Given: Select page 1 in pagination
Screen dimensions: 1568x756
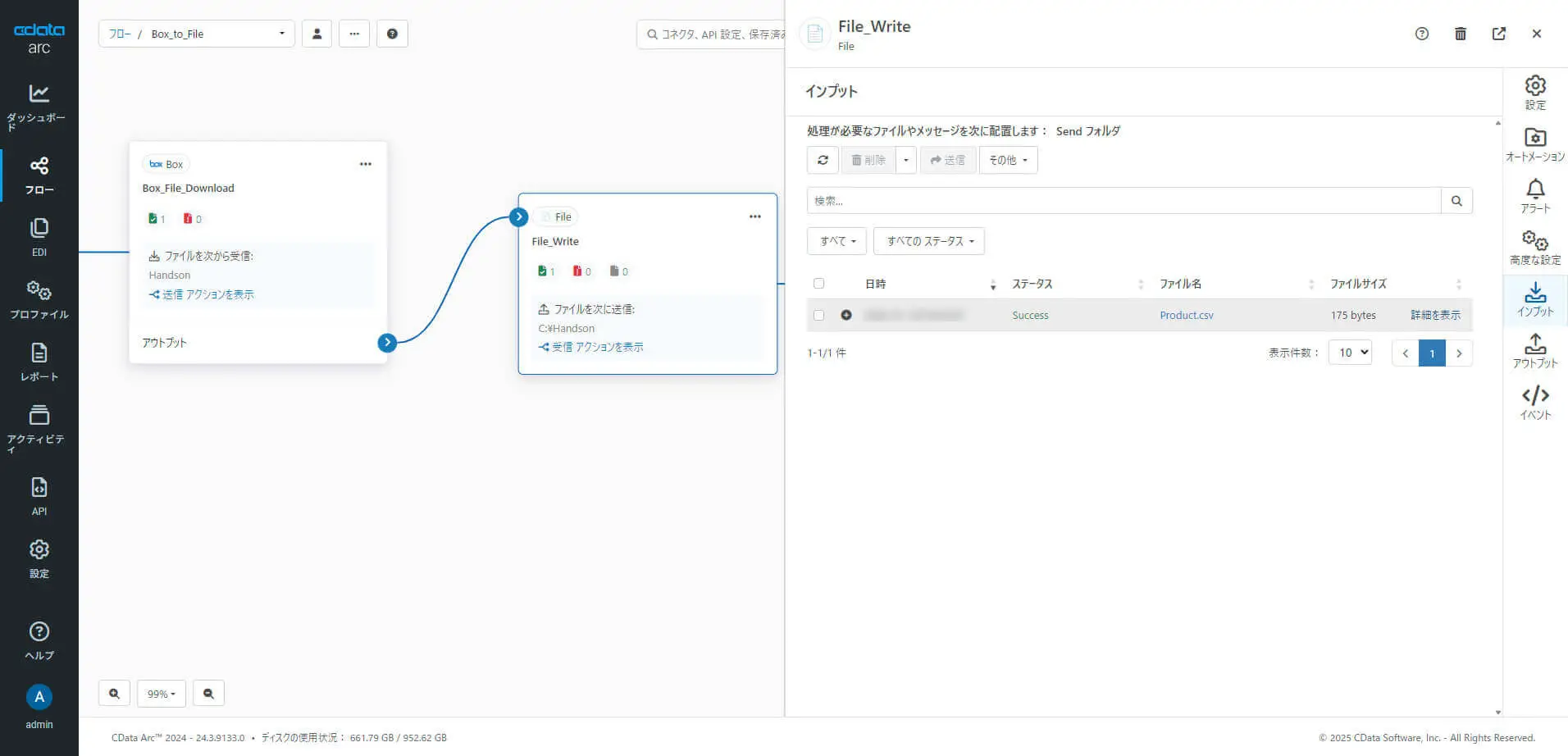Looking at the screenshot, I should coord(1432,353).
